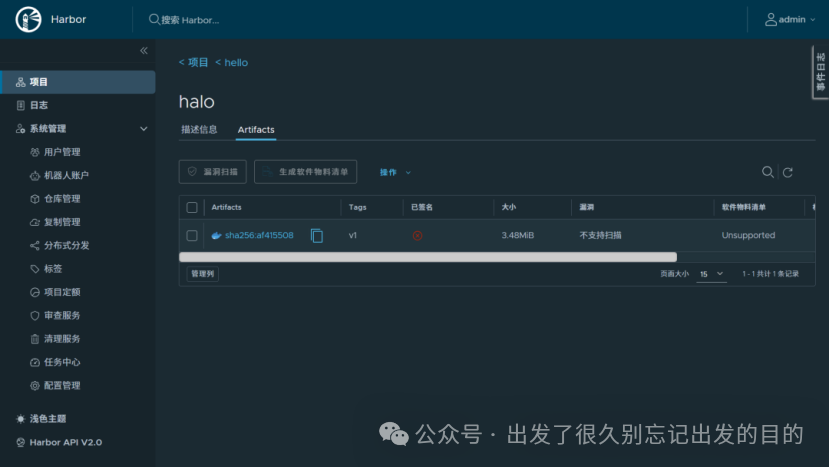The image size is (830, 467).
Task: Click the Harbor lighthouse logo
Action: pyautogui.click(x=28, y=20)
